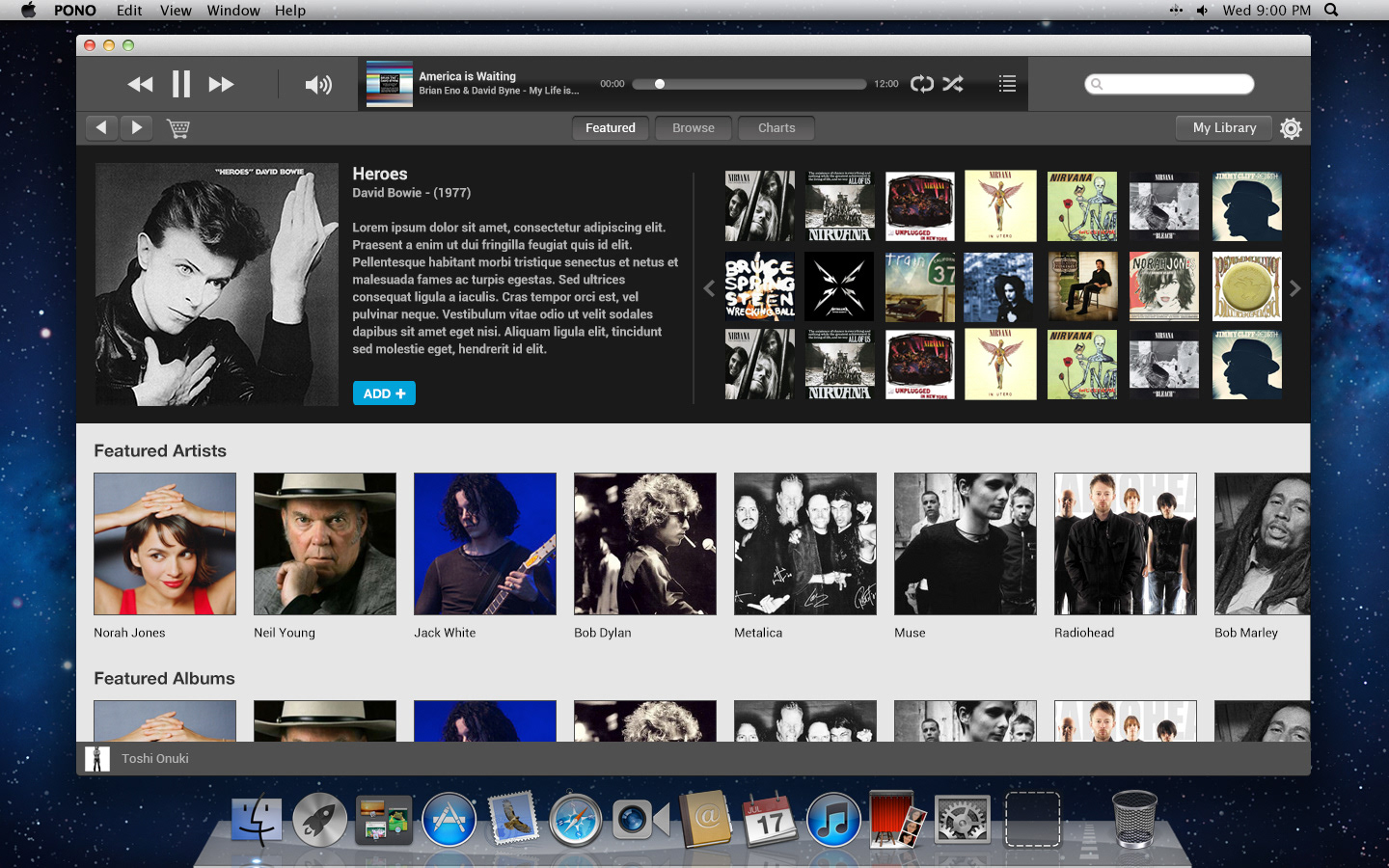Screen dimensions: 1389x868
Task: Click 'America is Waiting' track title
Action: tap(468, 76)
